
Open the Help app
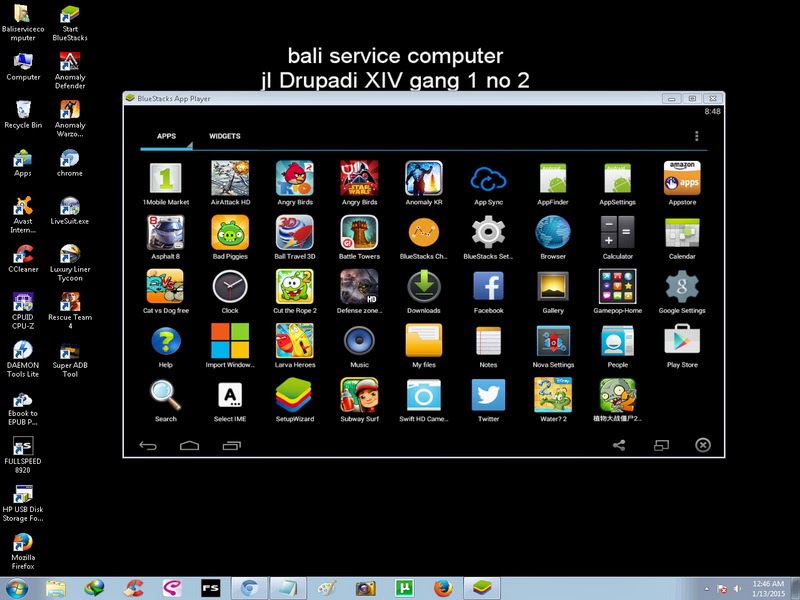pos(165,341)
